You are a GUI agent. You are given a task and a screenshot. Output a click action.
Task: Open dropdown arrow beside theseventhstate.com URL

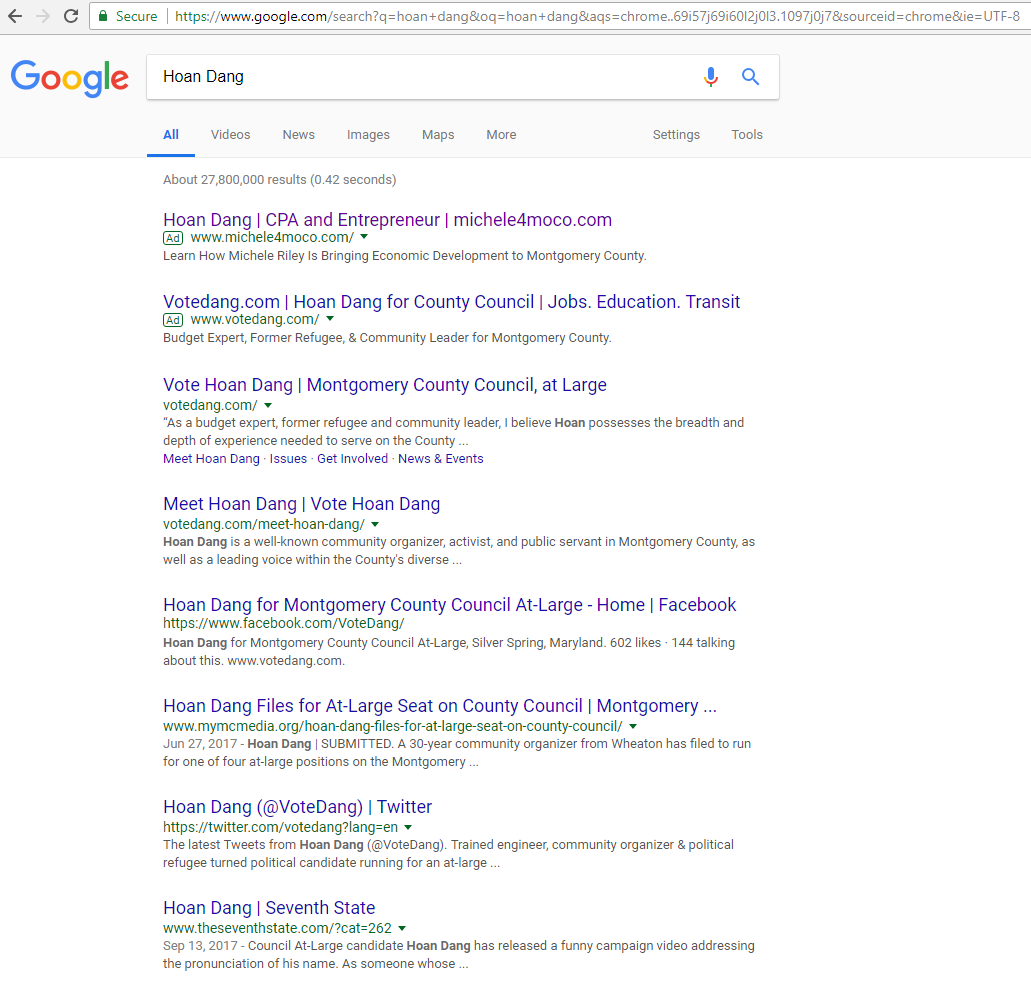coord(402,929)
